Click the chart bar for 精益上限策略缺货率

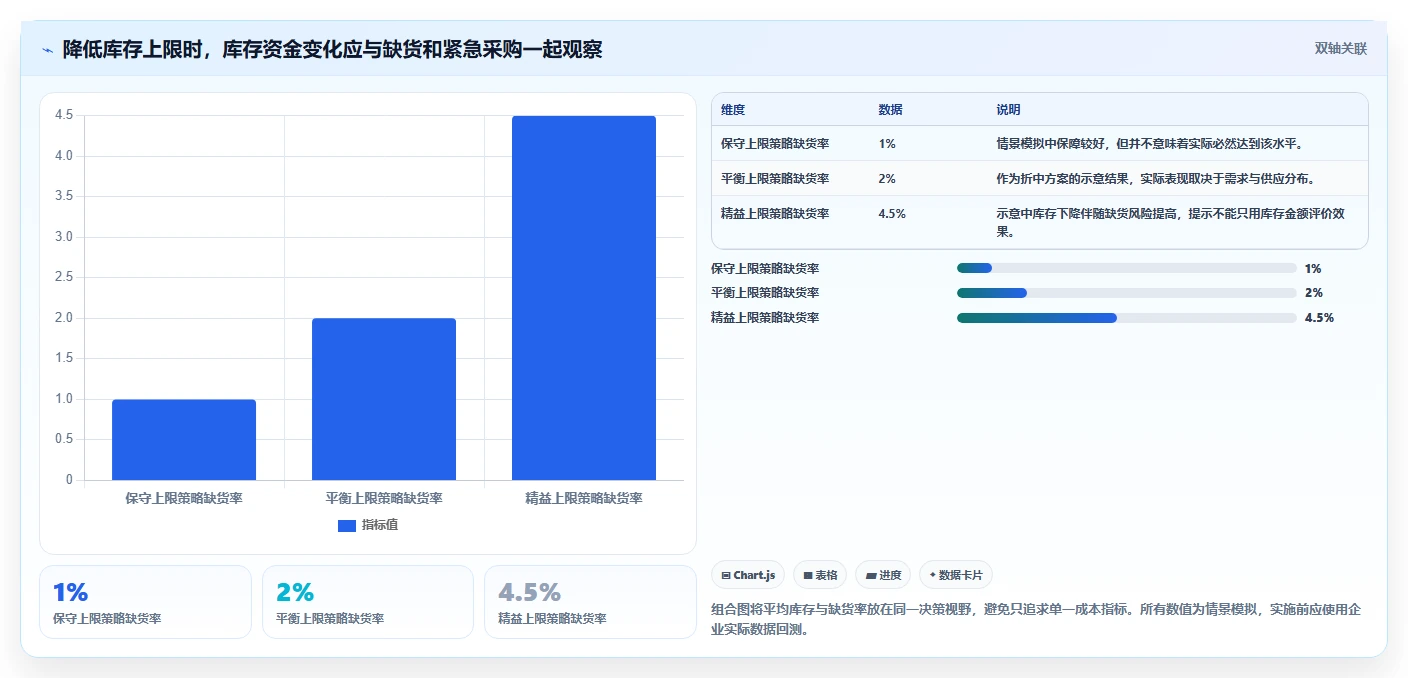(x=584, y=298)
